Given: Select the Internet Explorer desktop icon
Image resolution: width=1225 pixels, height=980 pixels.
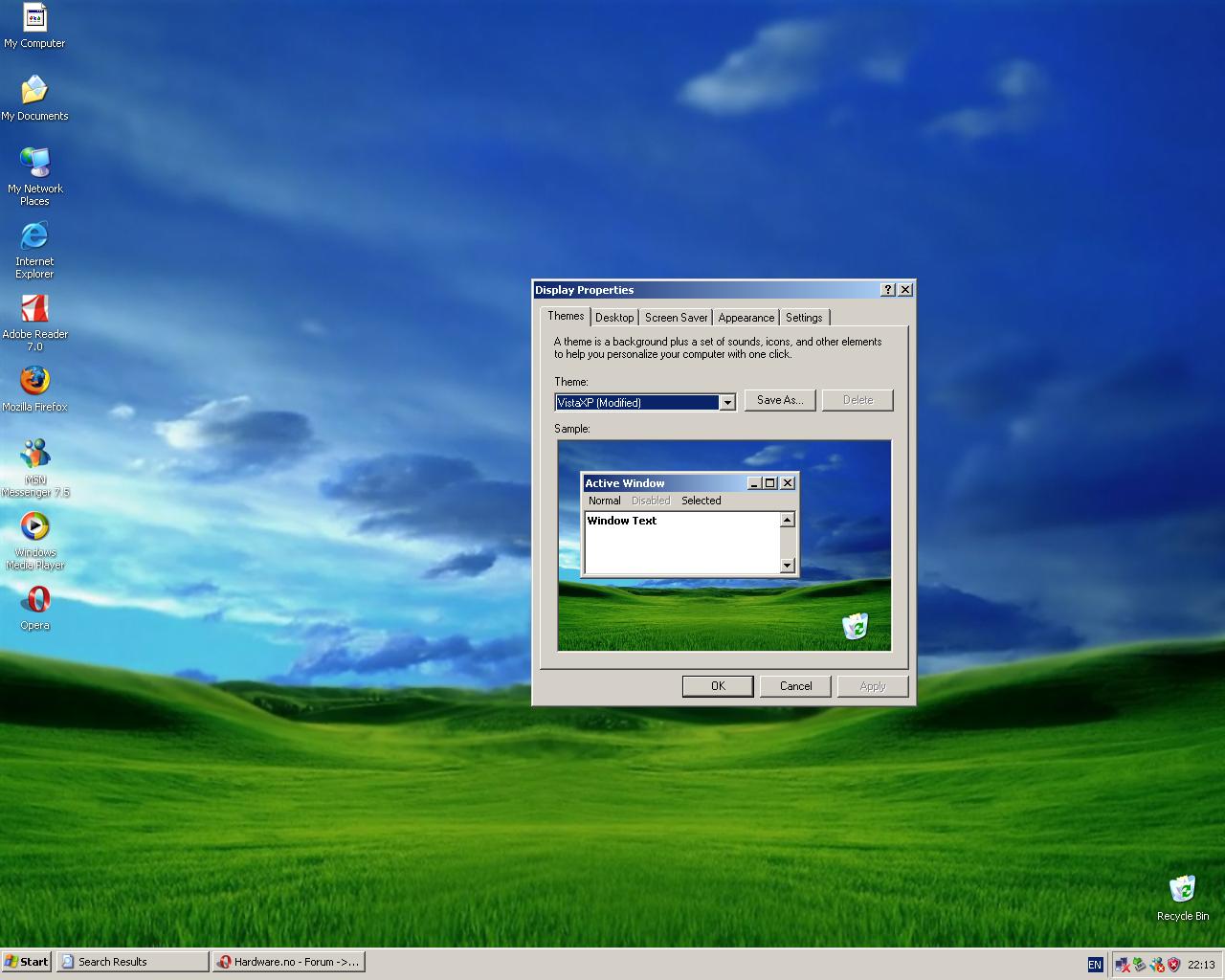Looking at the screenshot, I should pyautogui.click(x=34, y=250).
